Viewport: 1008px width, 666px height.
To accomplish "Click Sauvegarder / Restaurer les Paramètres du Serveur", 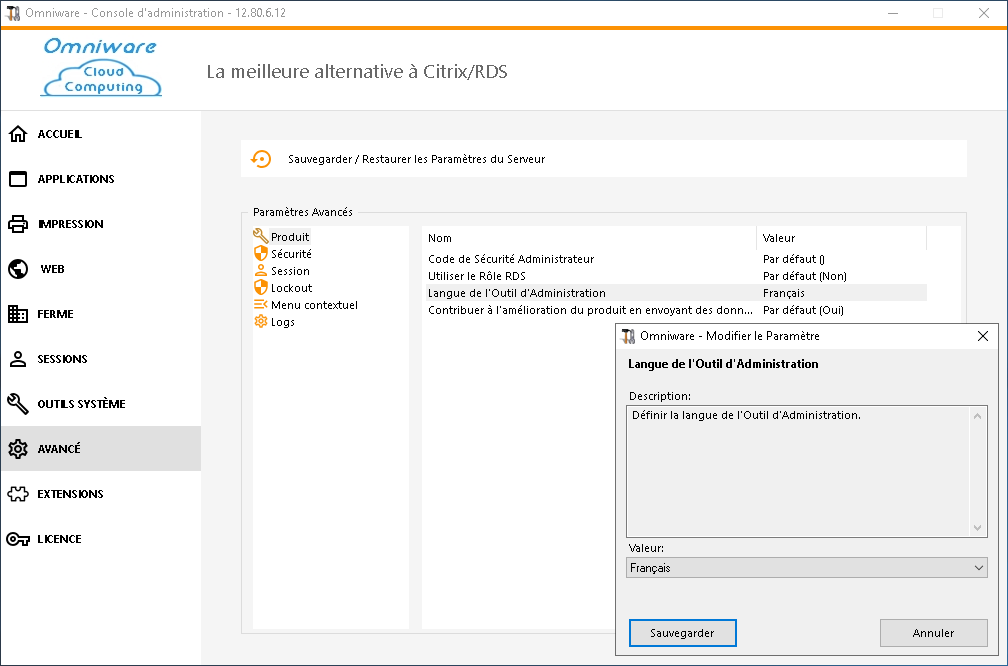I will point(604,159).
